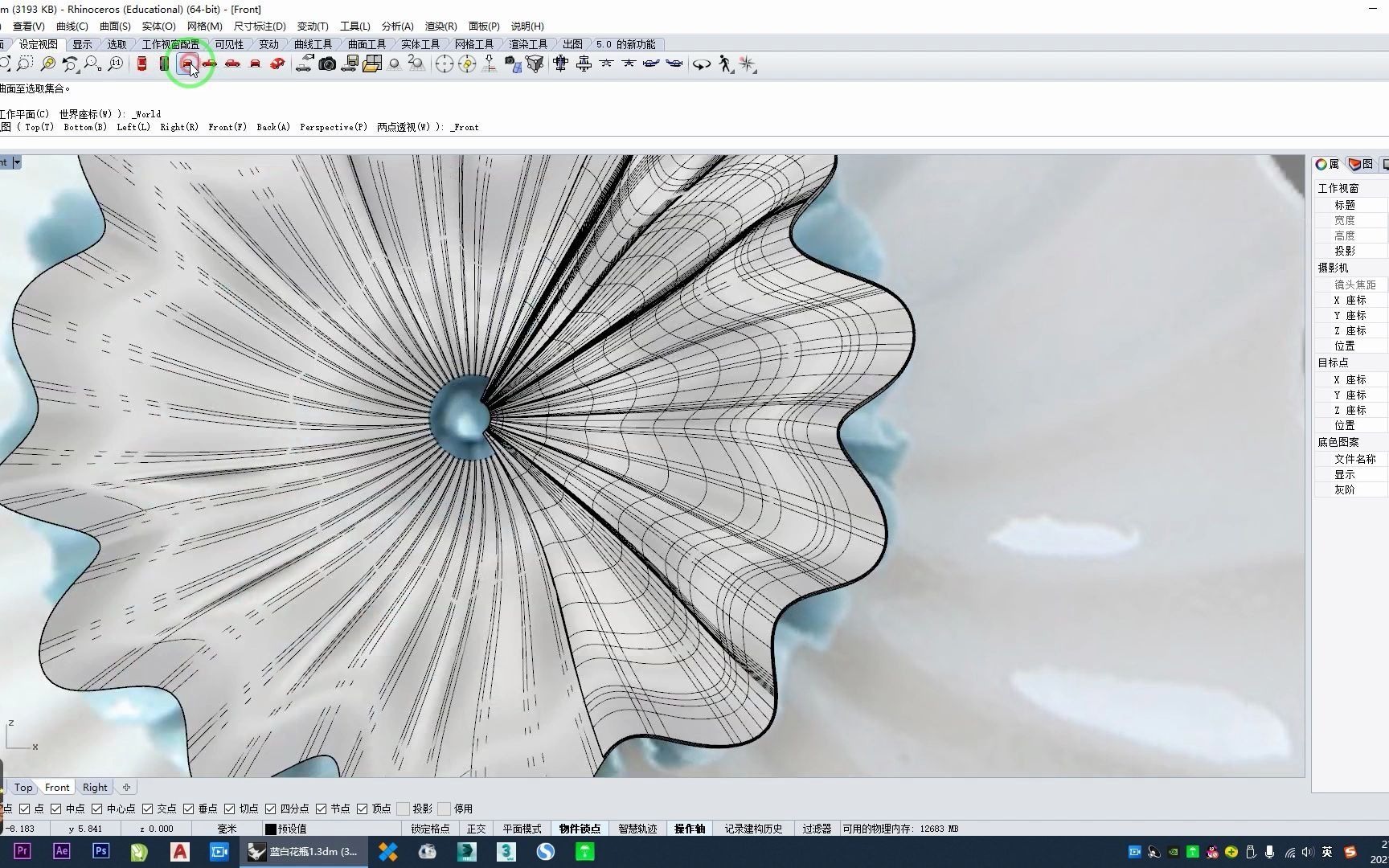Open Photoshop from the taskbar

[100, 851]
